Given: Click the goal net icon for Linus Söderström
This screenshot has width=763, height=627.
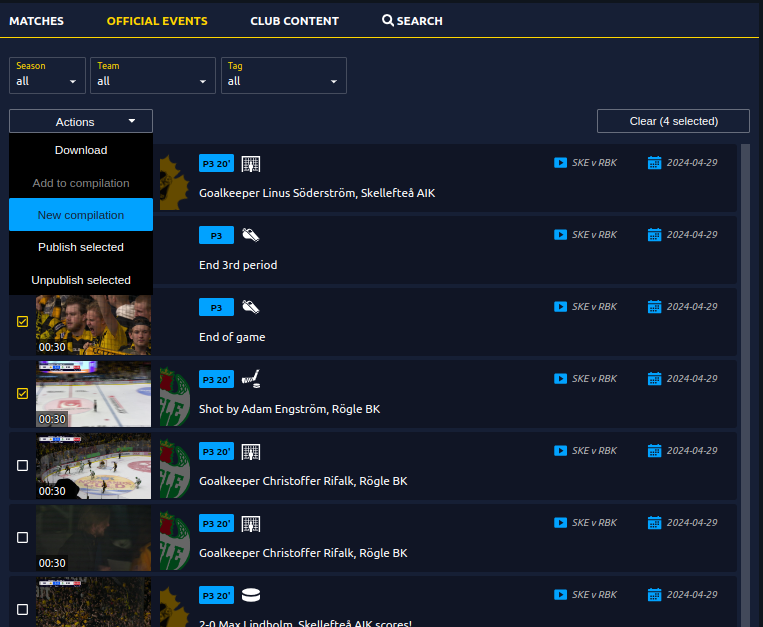Looking at the screenshot, I should coord(250,164).
